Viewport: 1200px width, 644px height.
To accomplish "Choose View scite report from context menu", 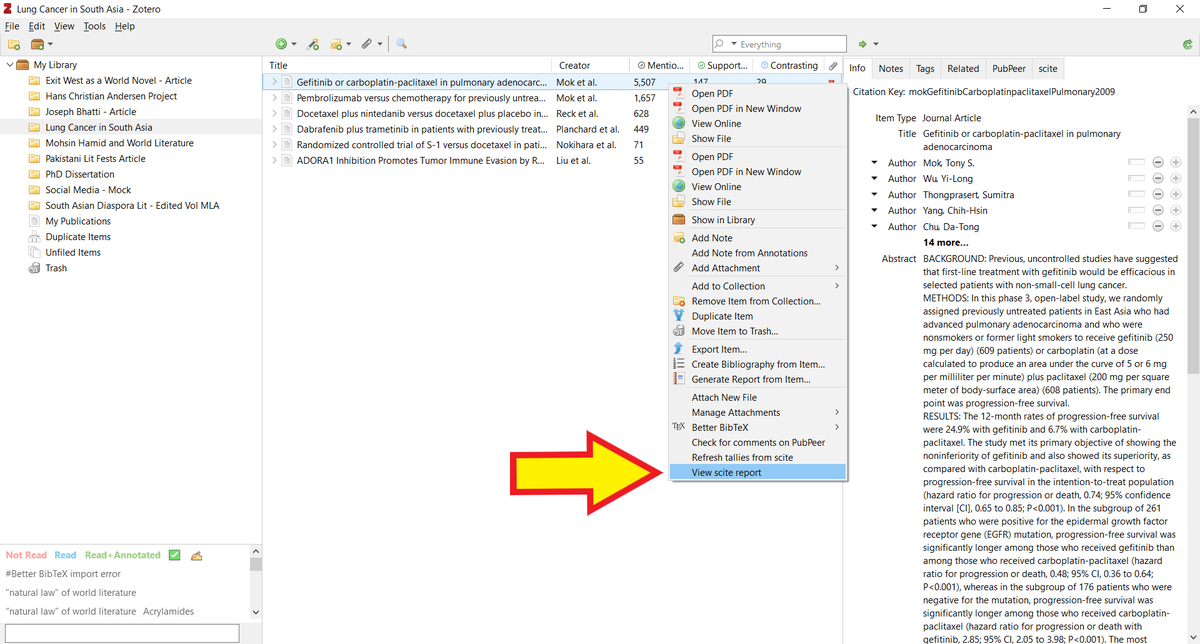I will coord(757,473).
